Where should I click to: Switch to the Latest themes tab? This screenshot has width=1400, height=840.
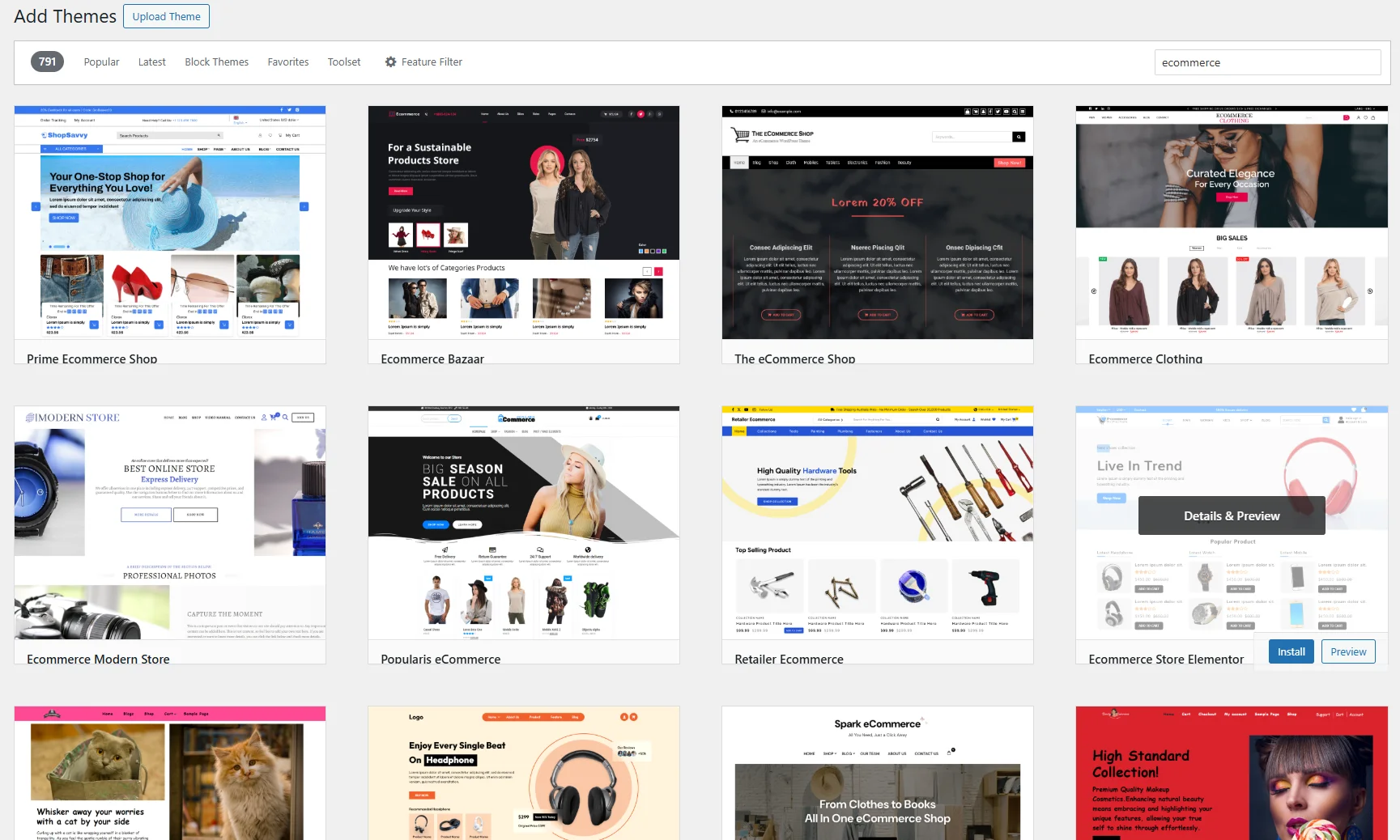coord(151,62)
